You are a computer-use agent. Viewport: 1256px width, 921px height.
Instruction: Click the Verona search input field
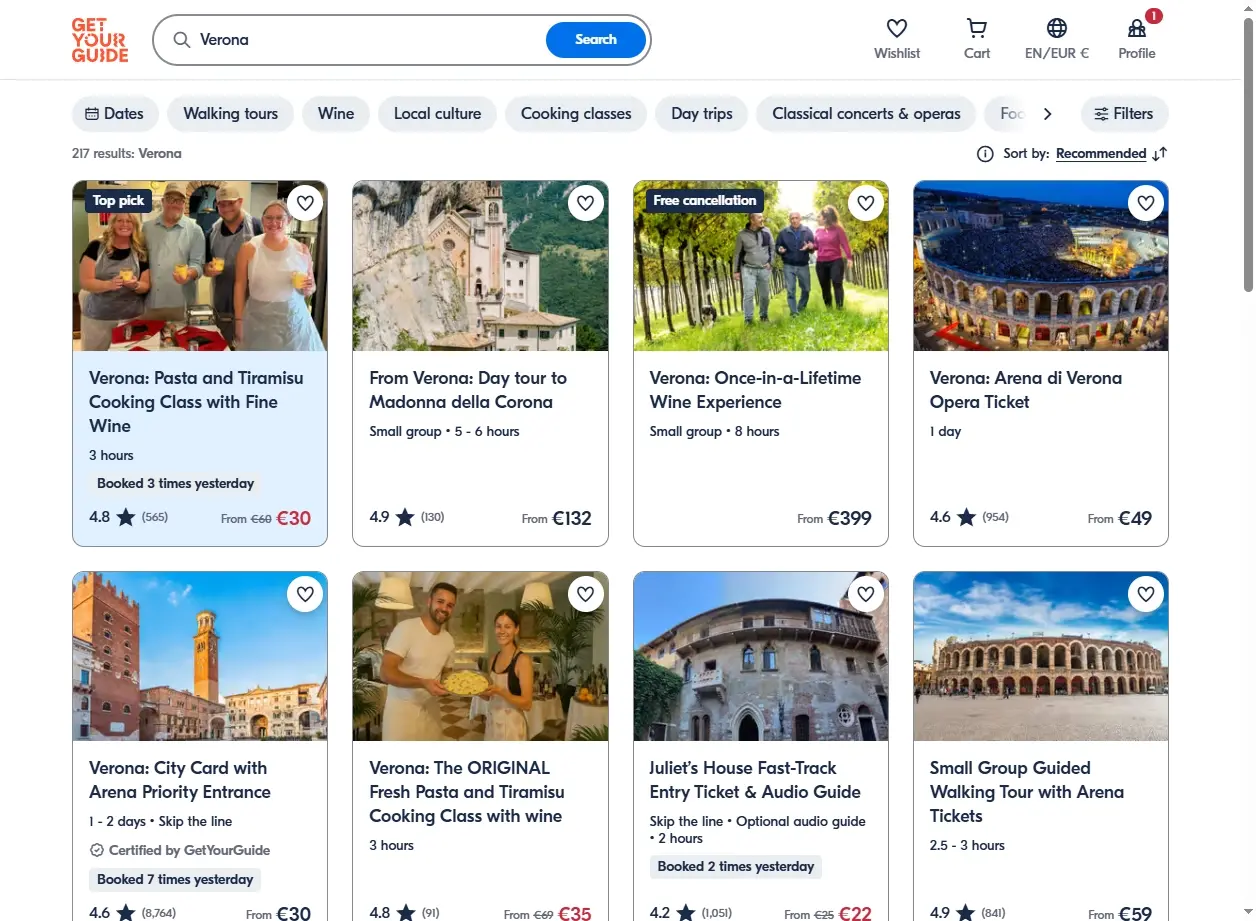click(368, 40)
